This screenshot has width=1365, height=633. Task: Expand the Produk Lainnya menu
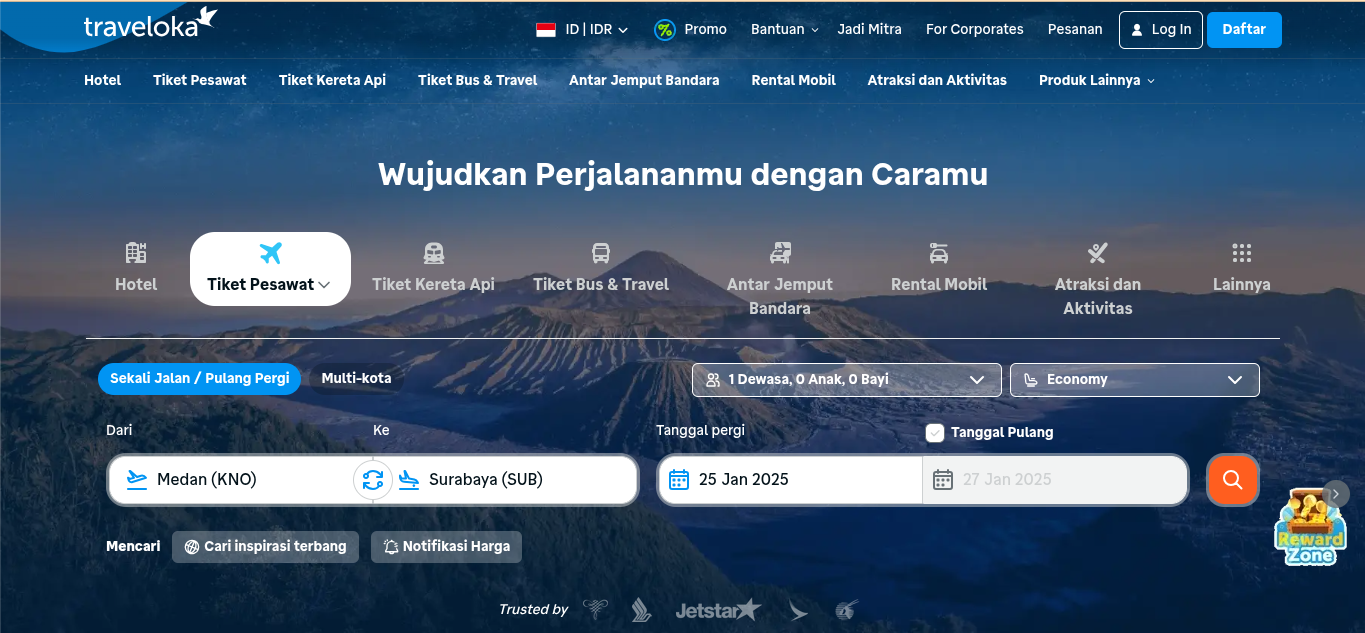coord(1096,80)
